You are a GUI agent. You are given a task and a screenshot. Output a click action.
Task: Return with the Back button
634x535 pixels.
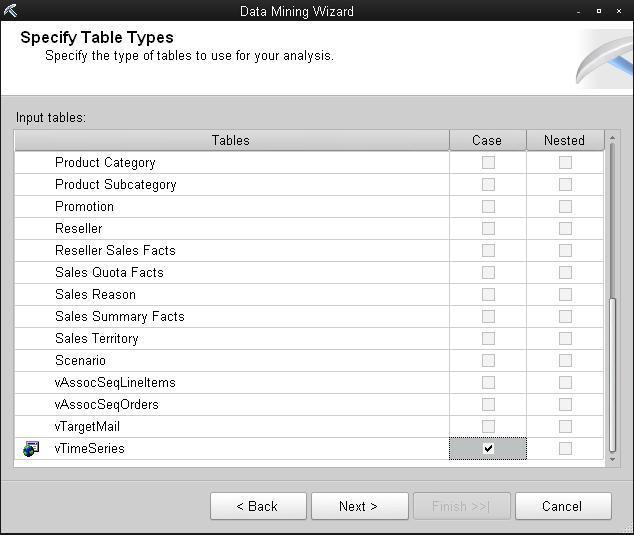(x=258, y=506)
